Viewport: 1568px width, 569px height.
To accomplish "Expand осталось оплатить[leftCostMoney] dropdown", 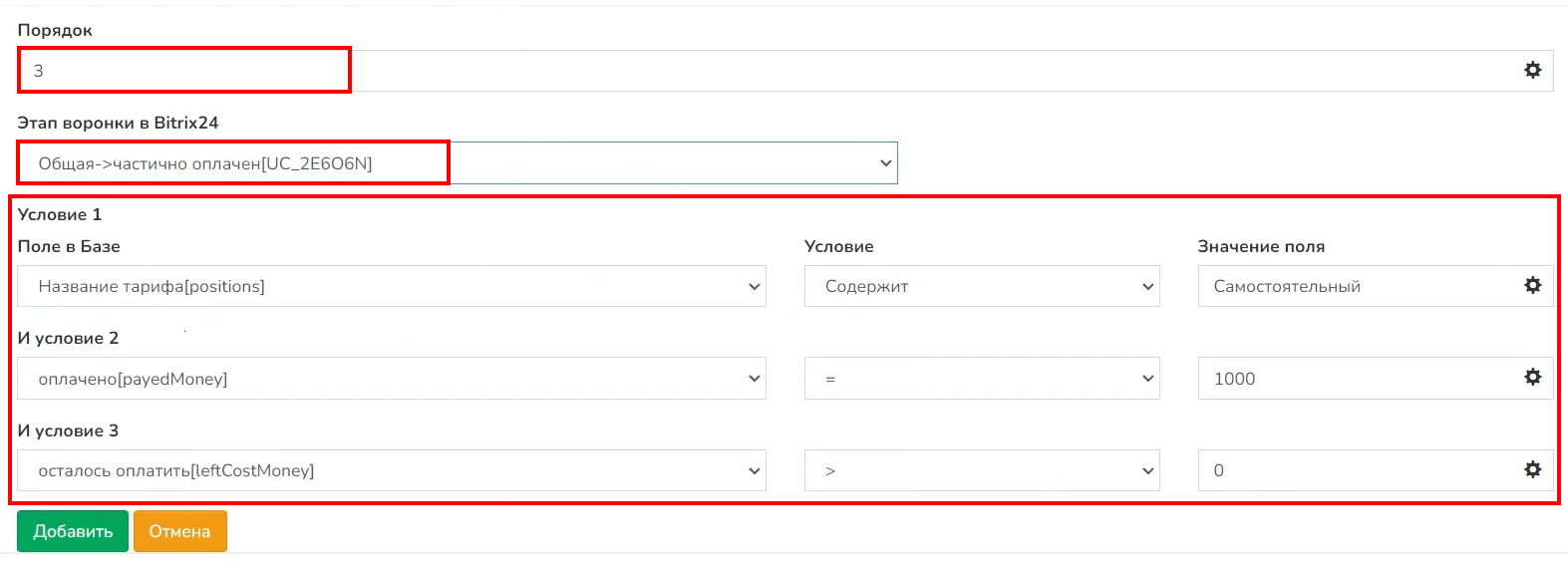I will 391,470.
